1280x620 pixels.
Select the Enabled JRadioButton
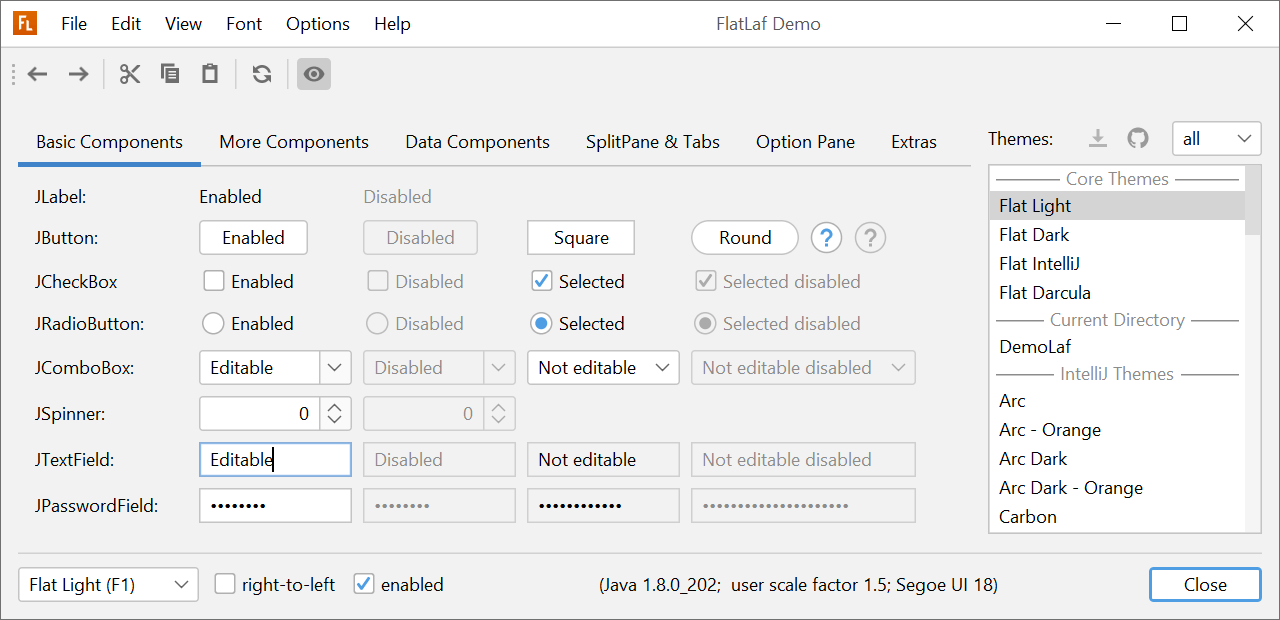[213, 324]
